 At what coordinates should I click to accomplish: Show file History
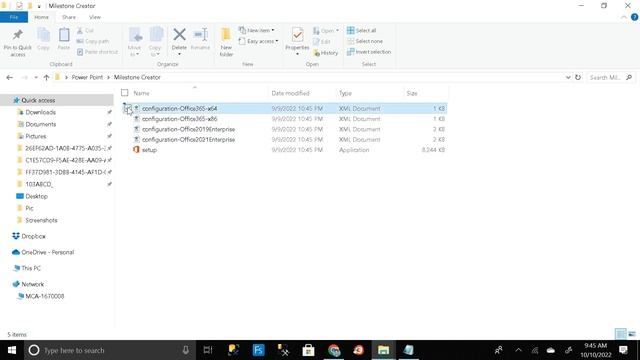click(x=326, y=53)
